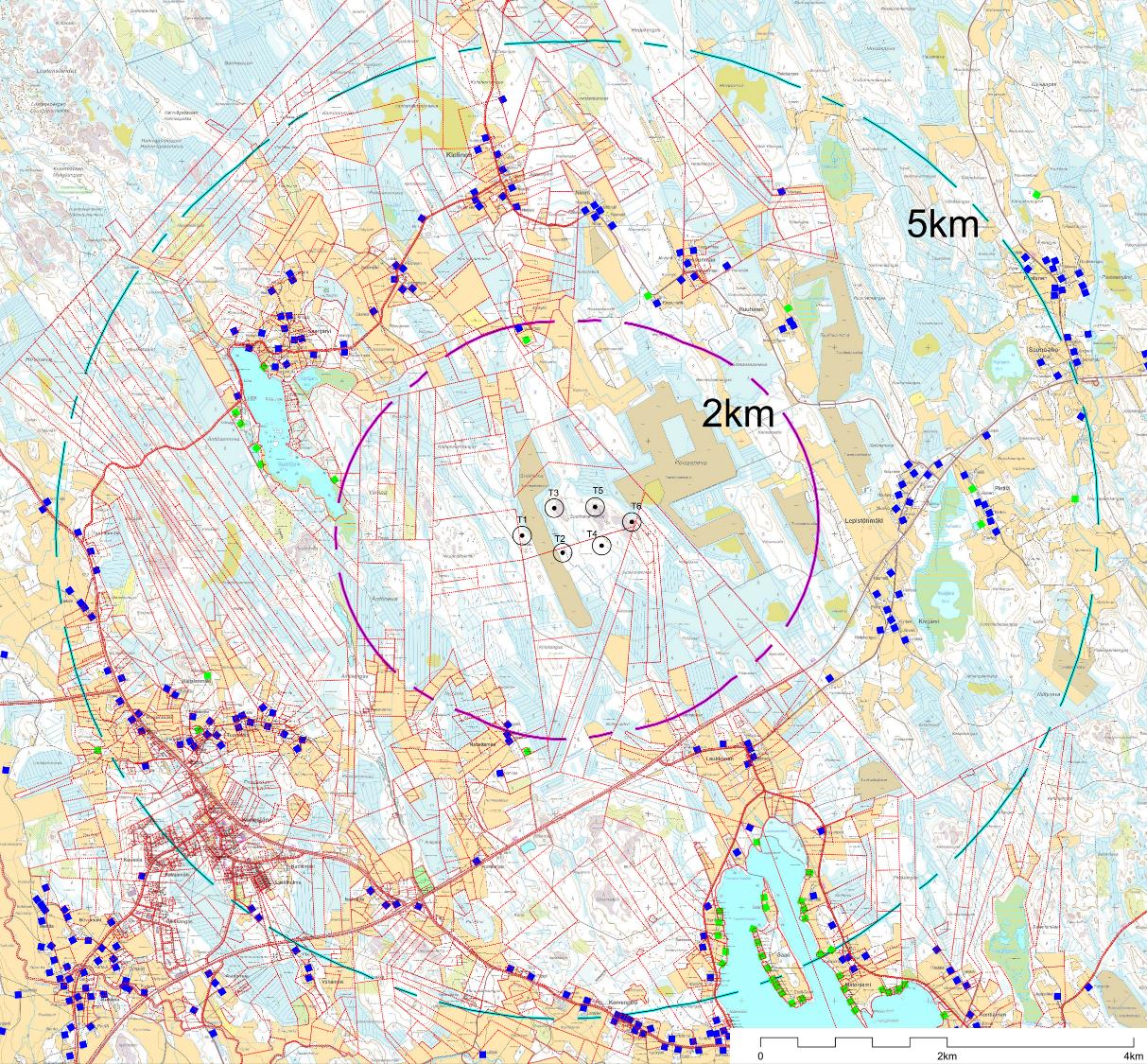Click the large 2km label beside purple circle

coord(738,414)
